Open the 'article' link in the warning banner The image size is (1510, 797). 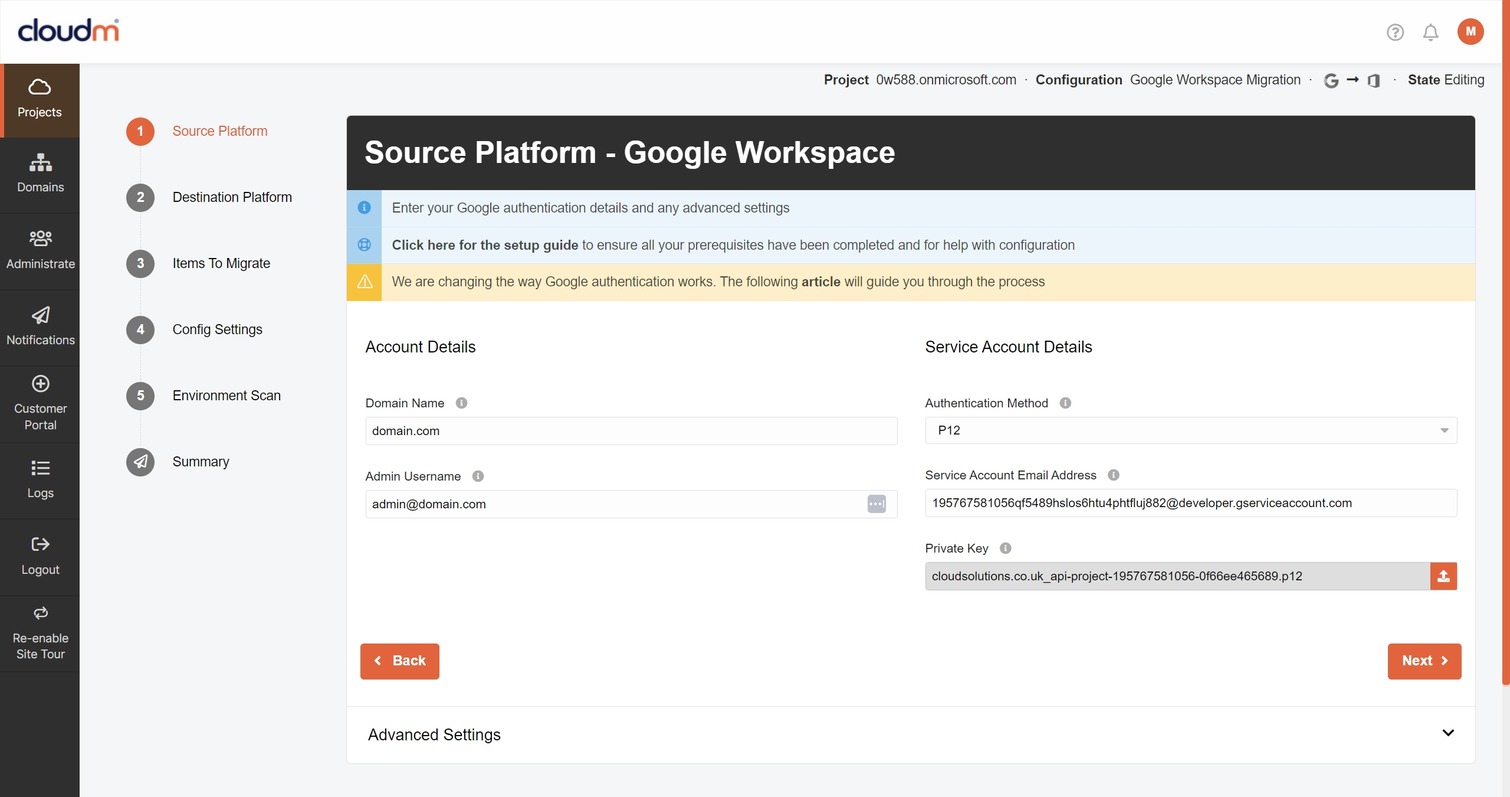tap(821, 282)
